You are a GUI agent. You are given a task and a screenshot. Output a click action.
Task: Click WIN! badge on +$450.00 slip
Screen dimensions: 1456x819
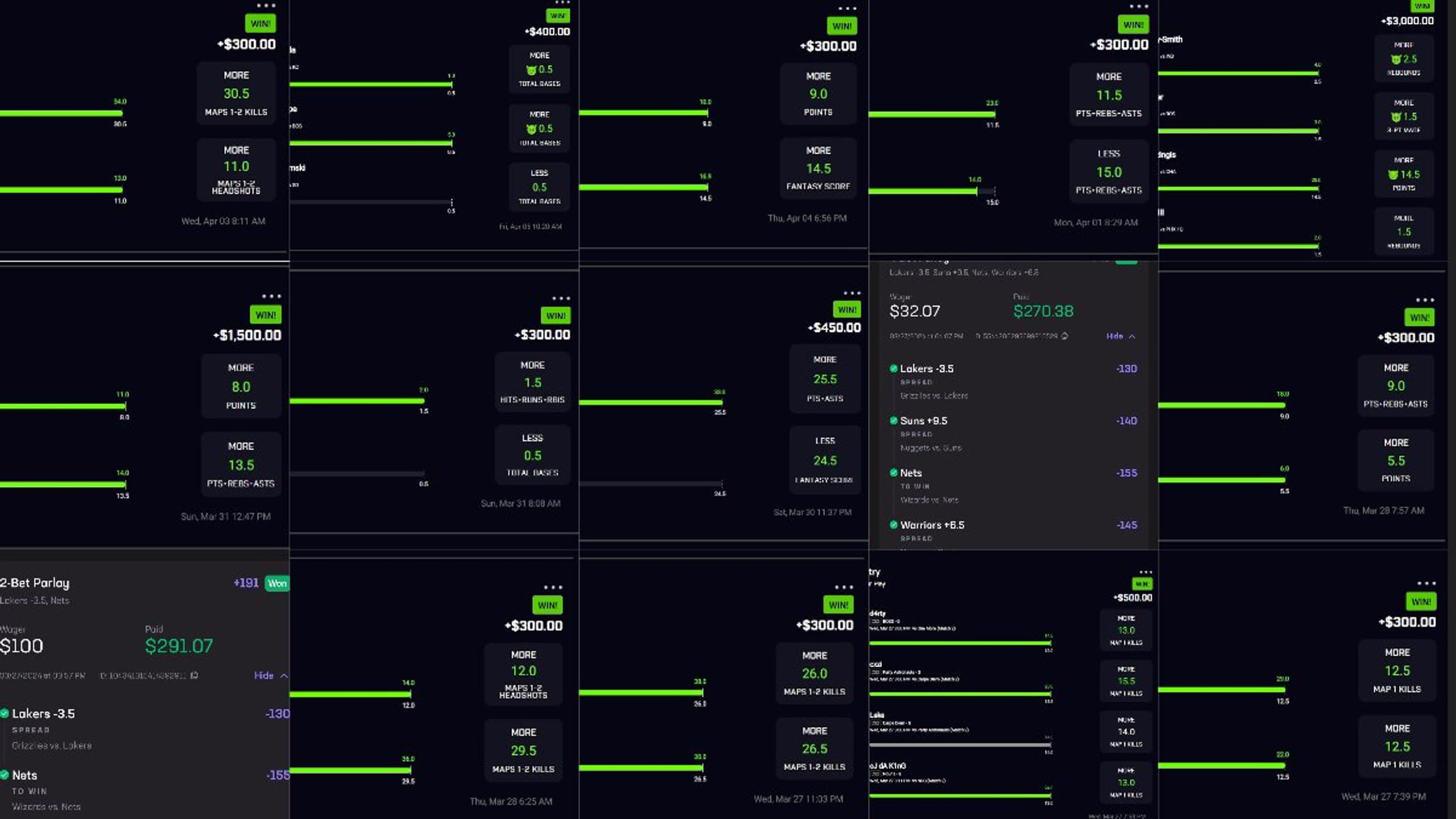[847, 310]
